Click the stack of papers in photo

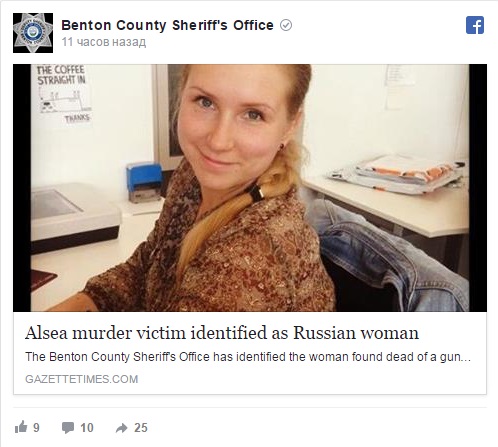tap(396, 174)
